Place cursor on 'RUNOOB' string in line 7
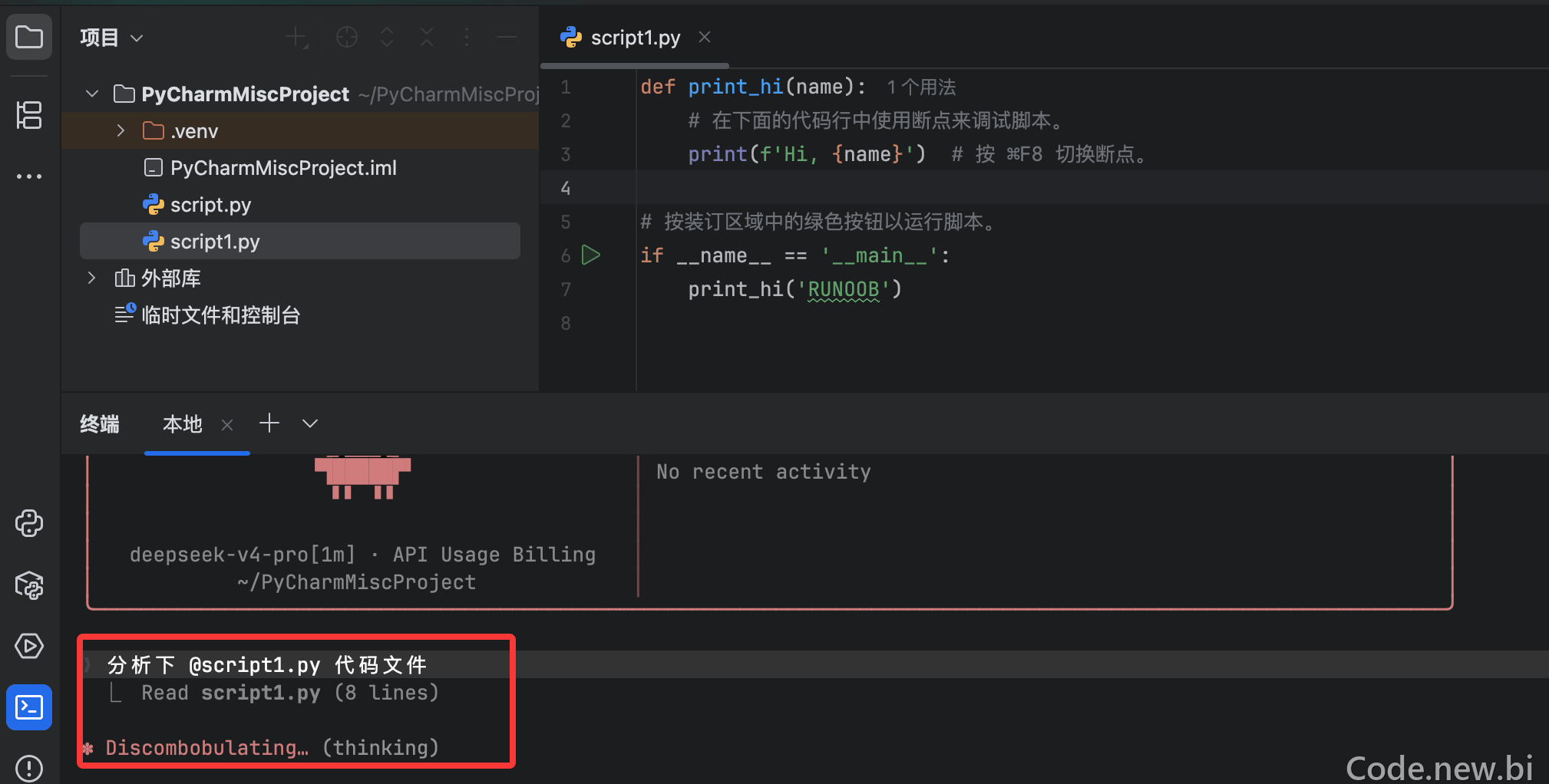Screen dimensions: 1549x784 pyautogui.click(x=844, y=289)
